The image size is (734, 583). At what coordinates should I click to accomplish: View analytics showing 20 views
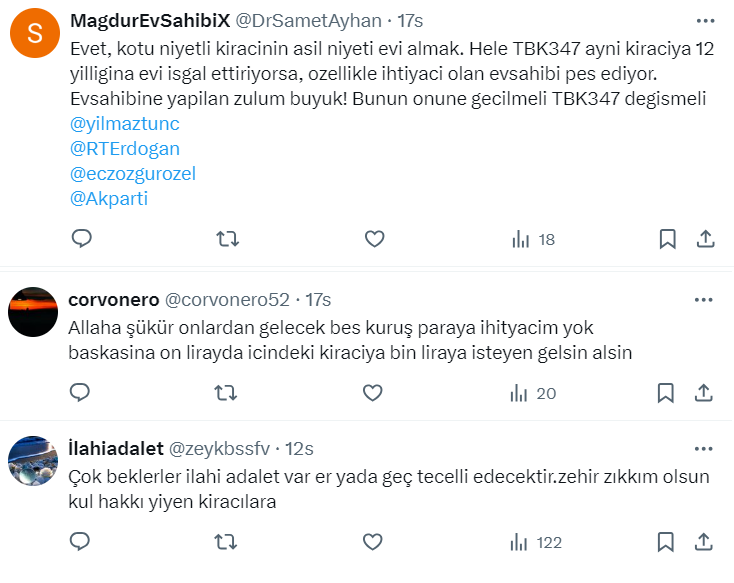click(533, 393)
